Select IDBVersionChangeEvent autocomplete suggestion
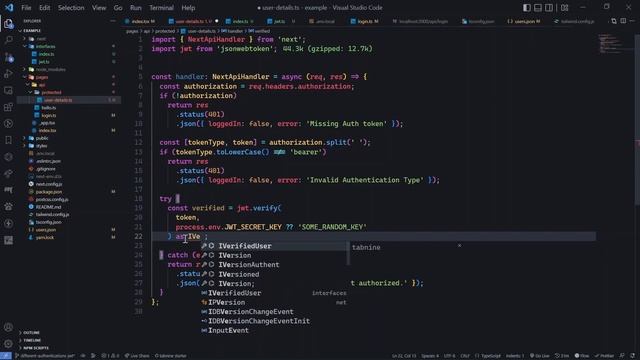 click(273, 312)
